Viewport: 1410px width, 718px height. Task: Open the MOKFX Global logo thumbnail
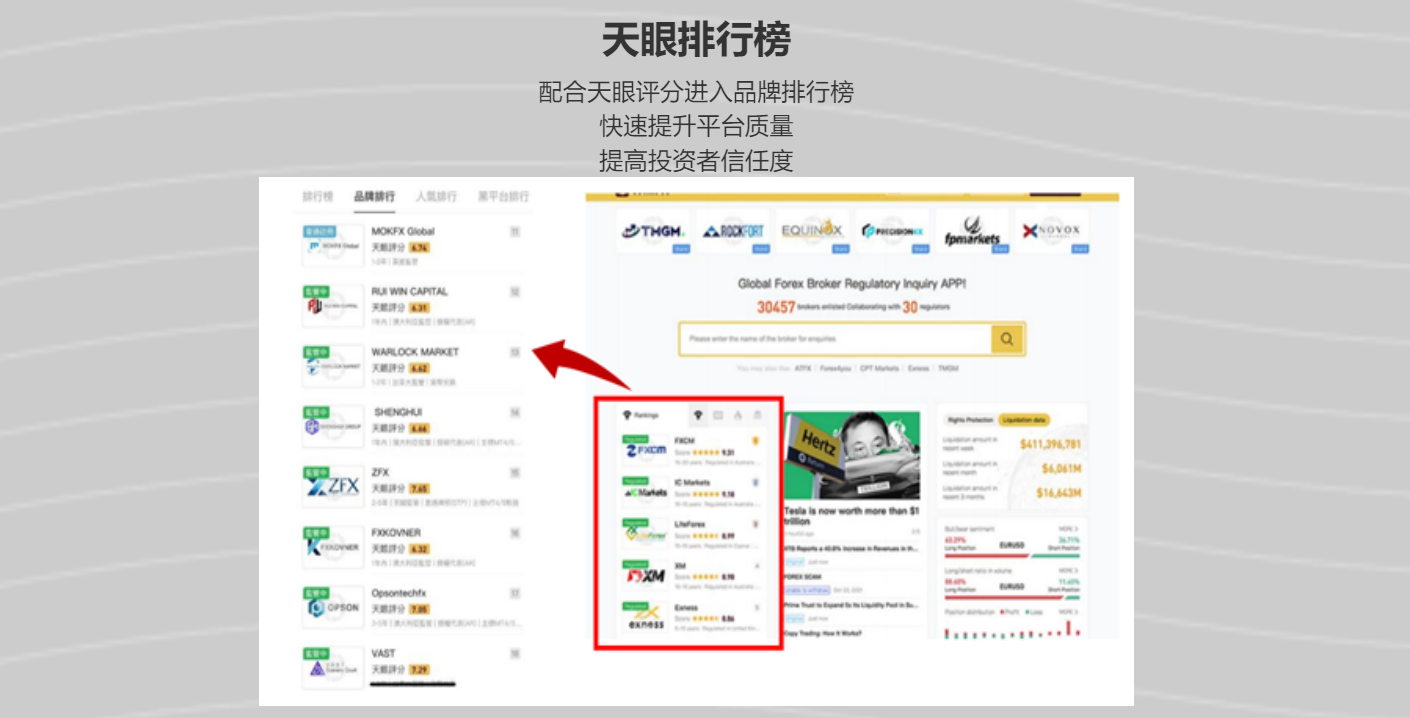pyautogui.click(x=333, y=246)
